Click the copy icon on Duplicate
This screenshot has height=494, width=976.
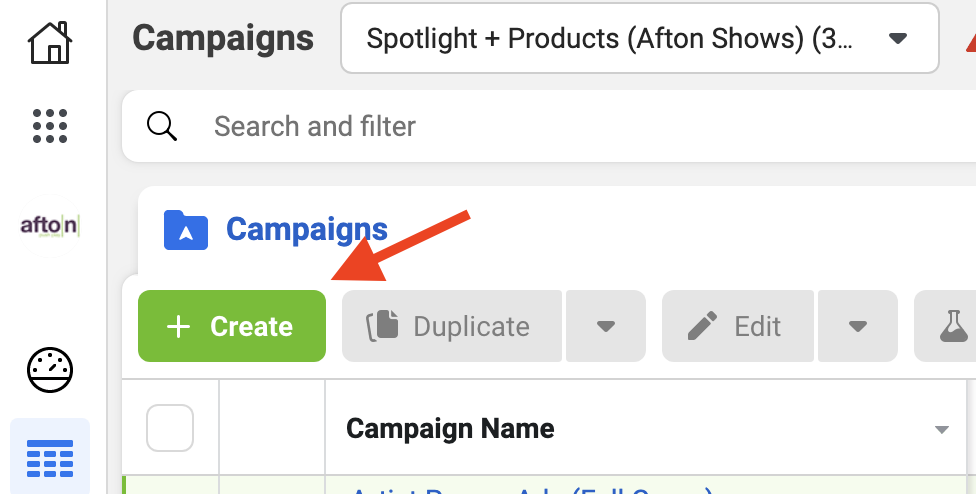point(382,326)
